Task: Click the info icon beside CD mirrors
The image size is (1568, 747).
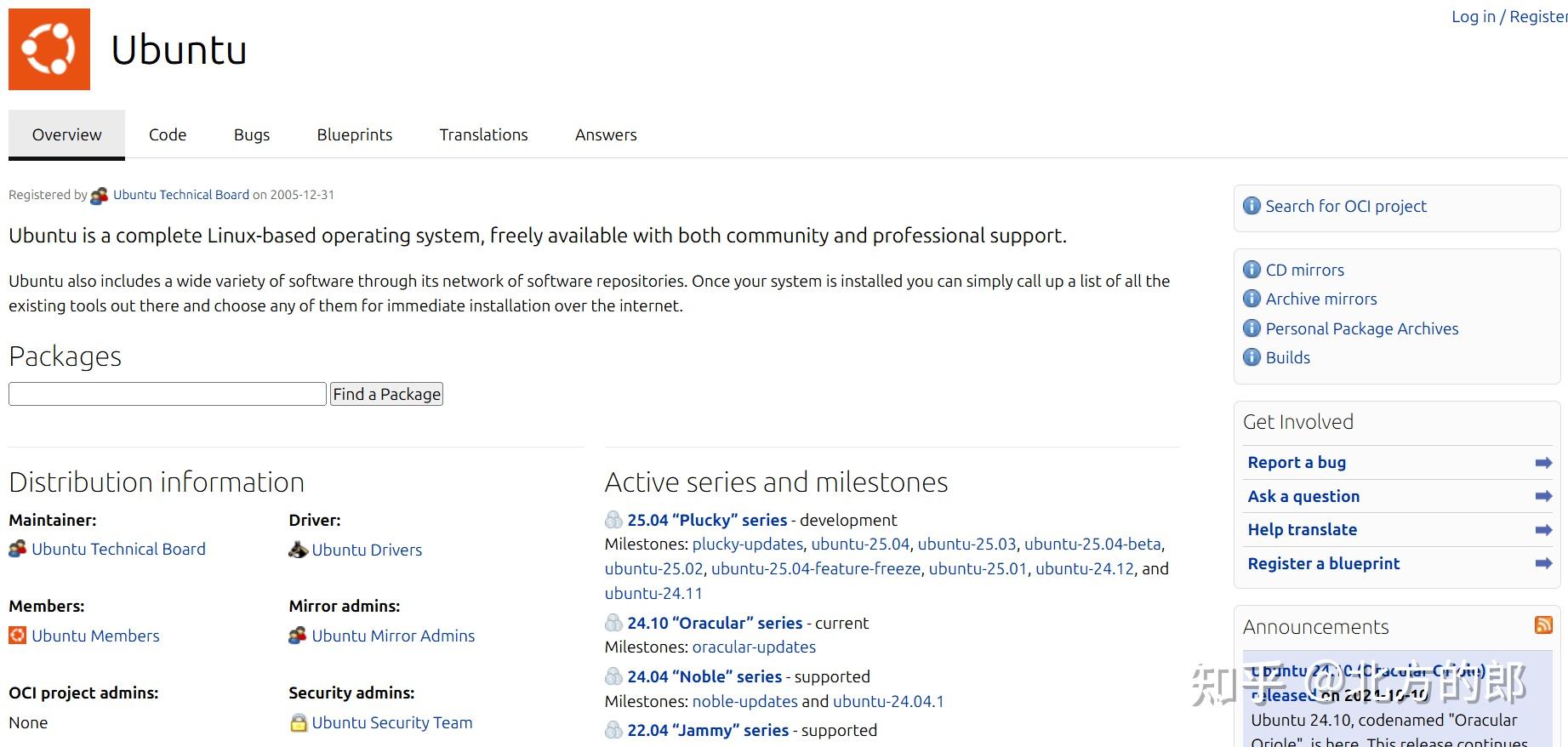Action: tap(1252, 270)
